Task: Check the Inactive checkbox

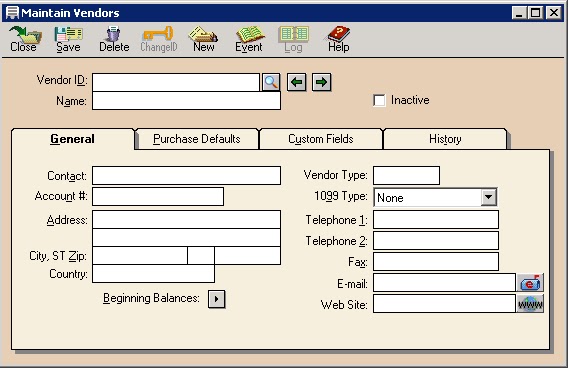Action: 379,100
